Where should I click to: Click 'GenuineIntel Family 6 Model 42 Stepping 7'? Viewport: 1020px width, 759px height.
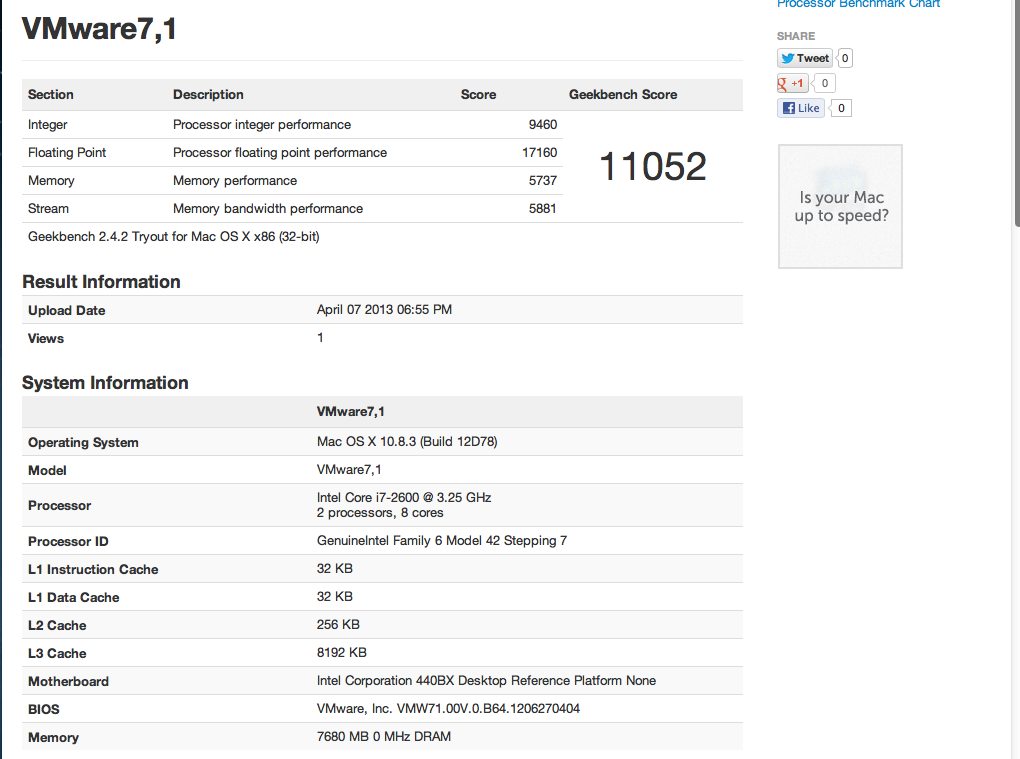[442, 540]
